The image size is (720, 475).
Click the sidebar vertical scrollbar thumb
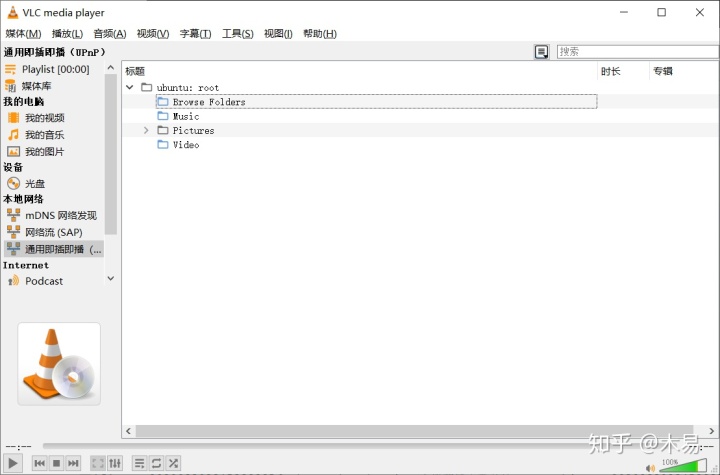pos(111,154)
